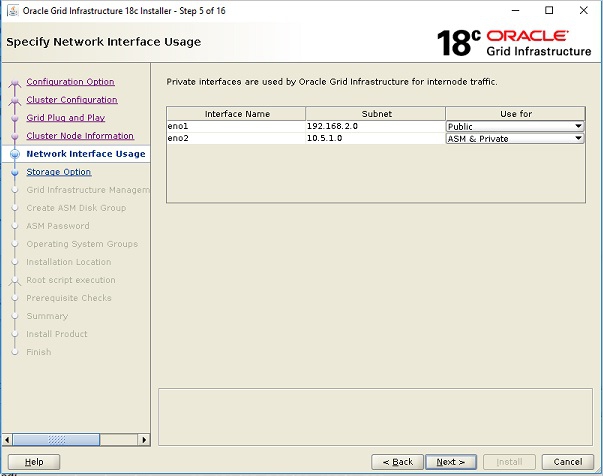Viewport: 603px width, 476px height.
Task: Click the sidebar scrollbar left arrow
Action: pos(7,439)
